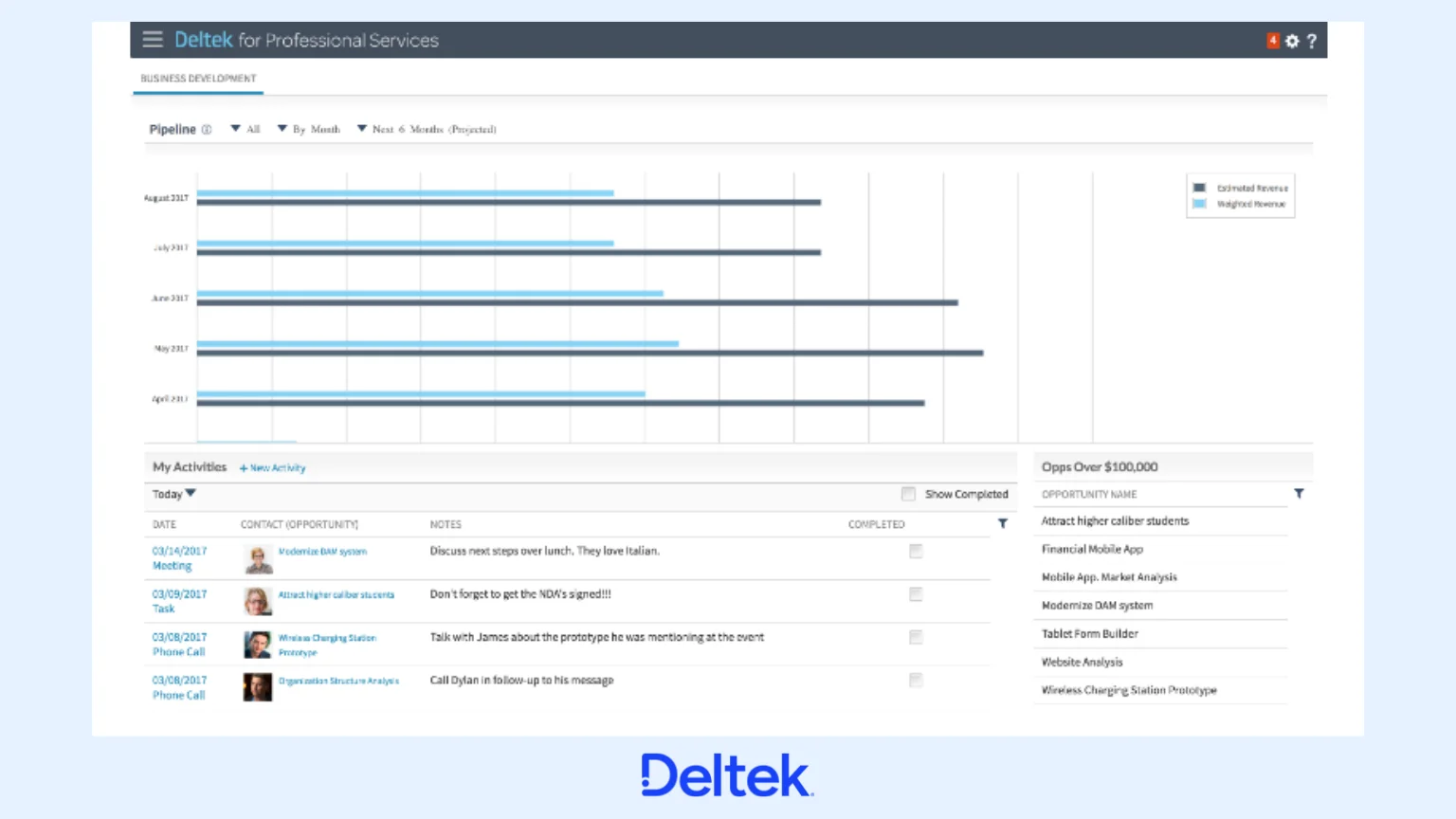
Task: Click the Modernize DAM system contact photo
Action: (x=258, y=559)
